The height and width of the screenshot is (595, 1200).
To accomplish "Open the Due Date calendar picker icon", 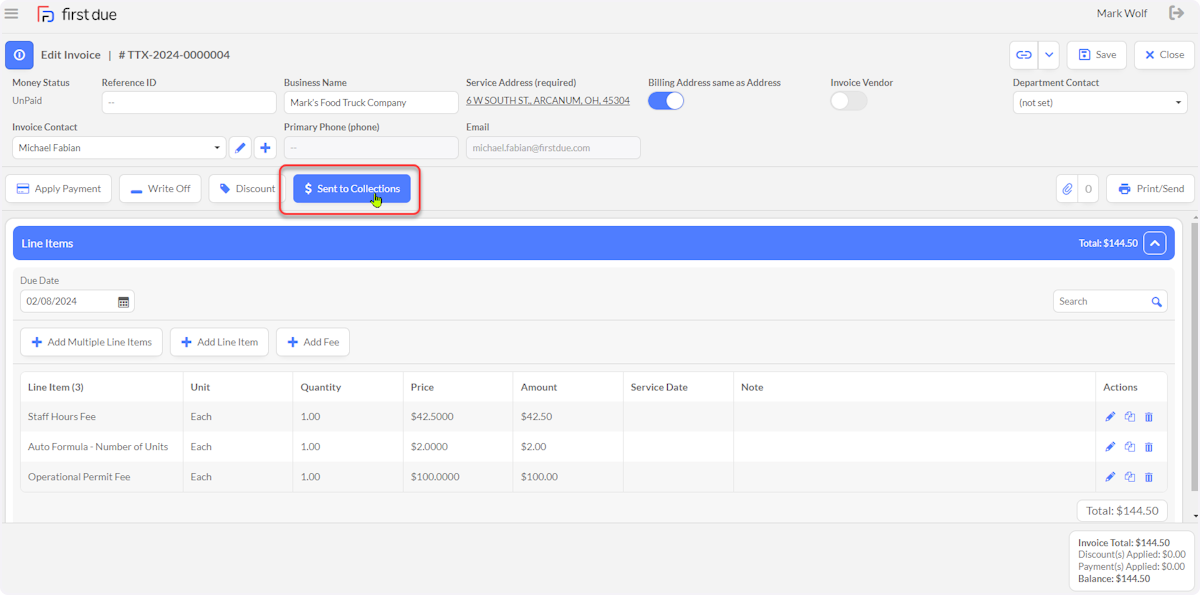I will point(124,302).
